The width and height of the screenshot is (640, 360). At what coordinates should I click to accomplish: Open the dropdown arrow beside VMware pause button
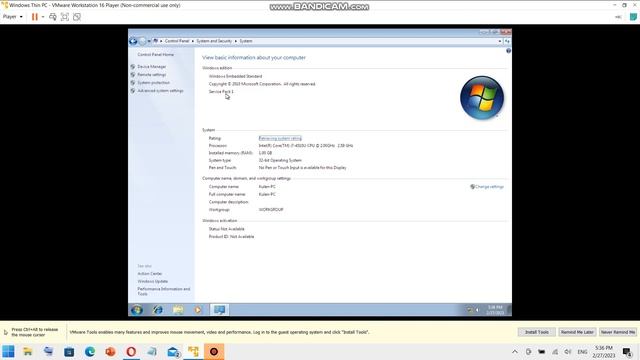coord(43,17)
